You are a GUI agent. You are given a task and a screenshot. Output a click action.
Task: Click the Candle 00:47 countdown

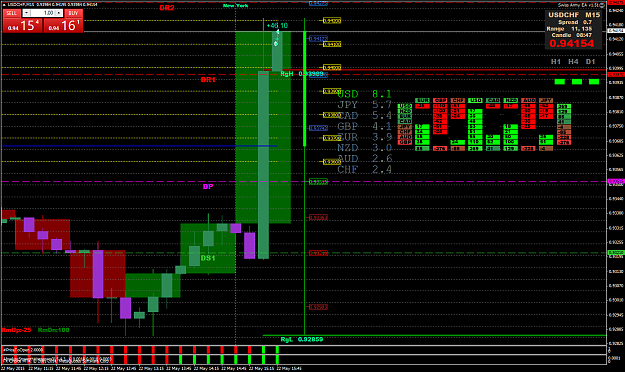click(x=572, y=35)
